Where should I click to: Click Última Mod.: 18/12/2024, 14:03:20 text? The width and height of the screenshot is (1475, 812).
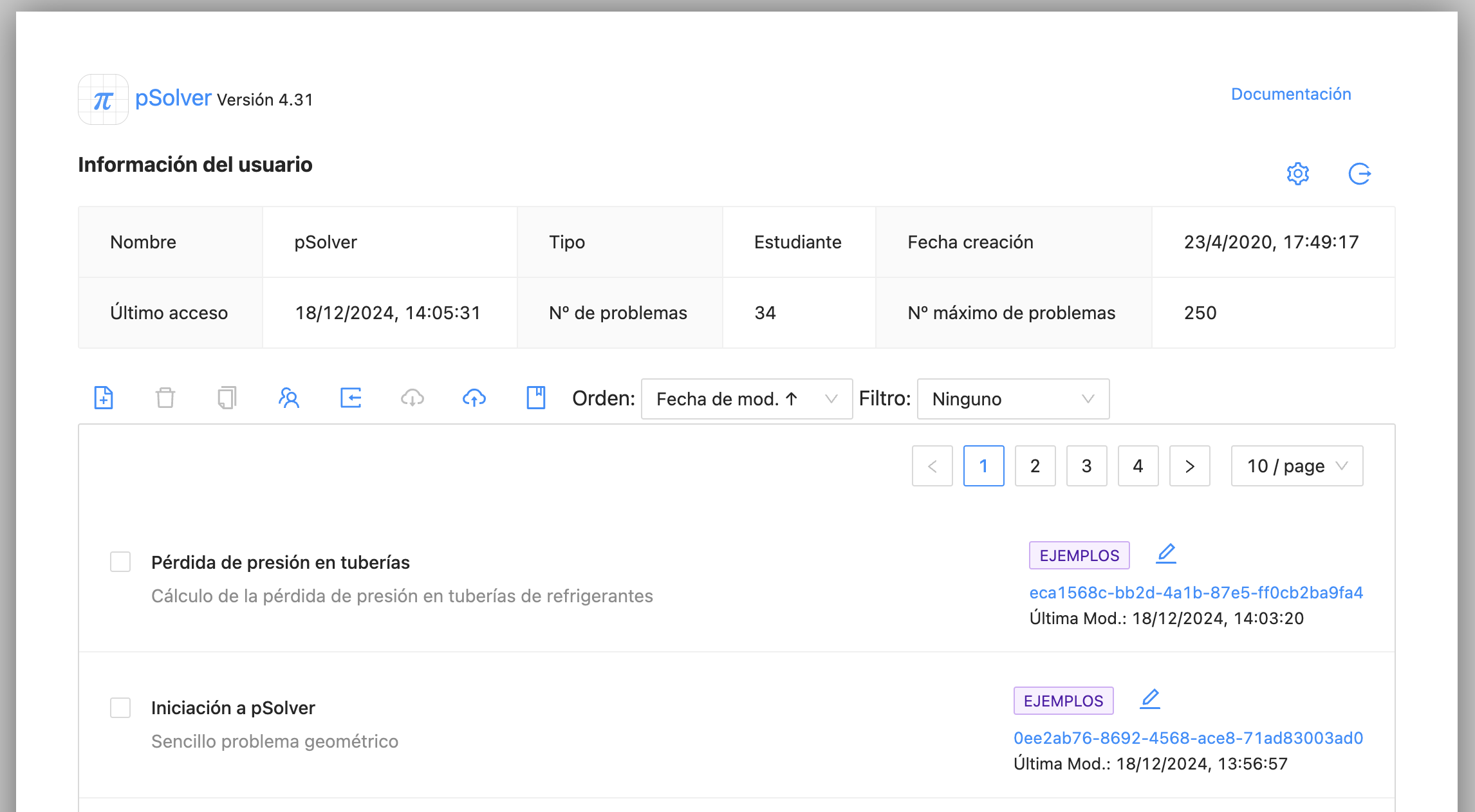point(1167,618)
